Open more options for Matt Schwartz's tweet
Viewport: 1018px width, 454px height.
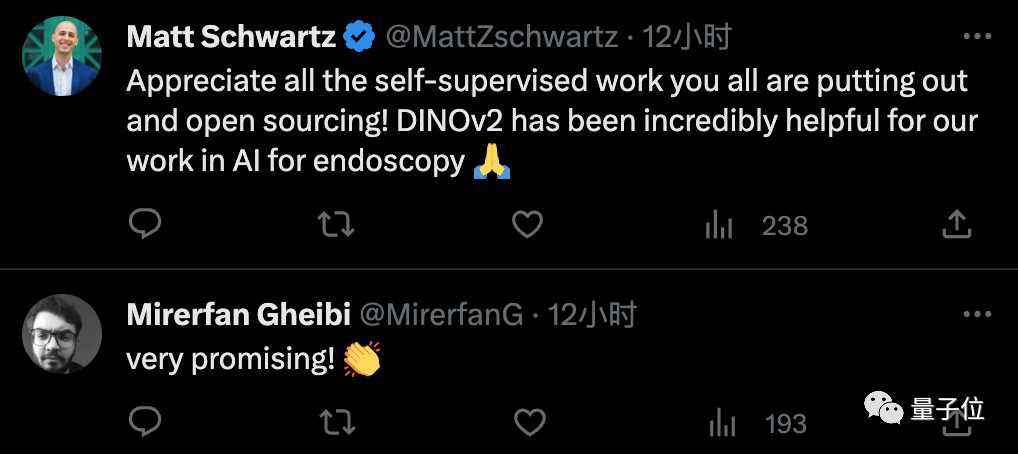(x=976, y=38)
